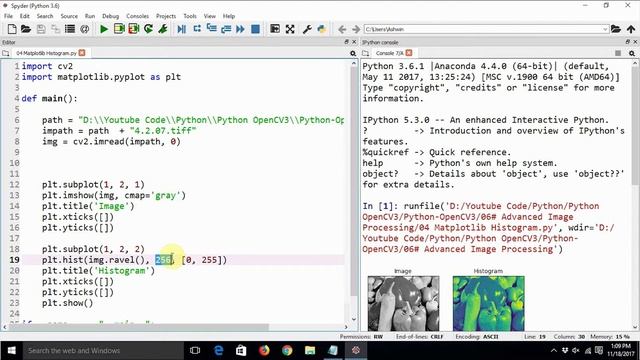
Task: Change to the parent directory up arrow
Action: coord(631,29)
